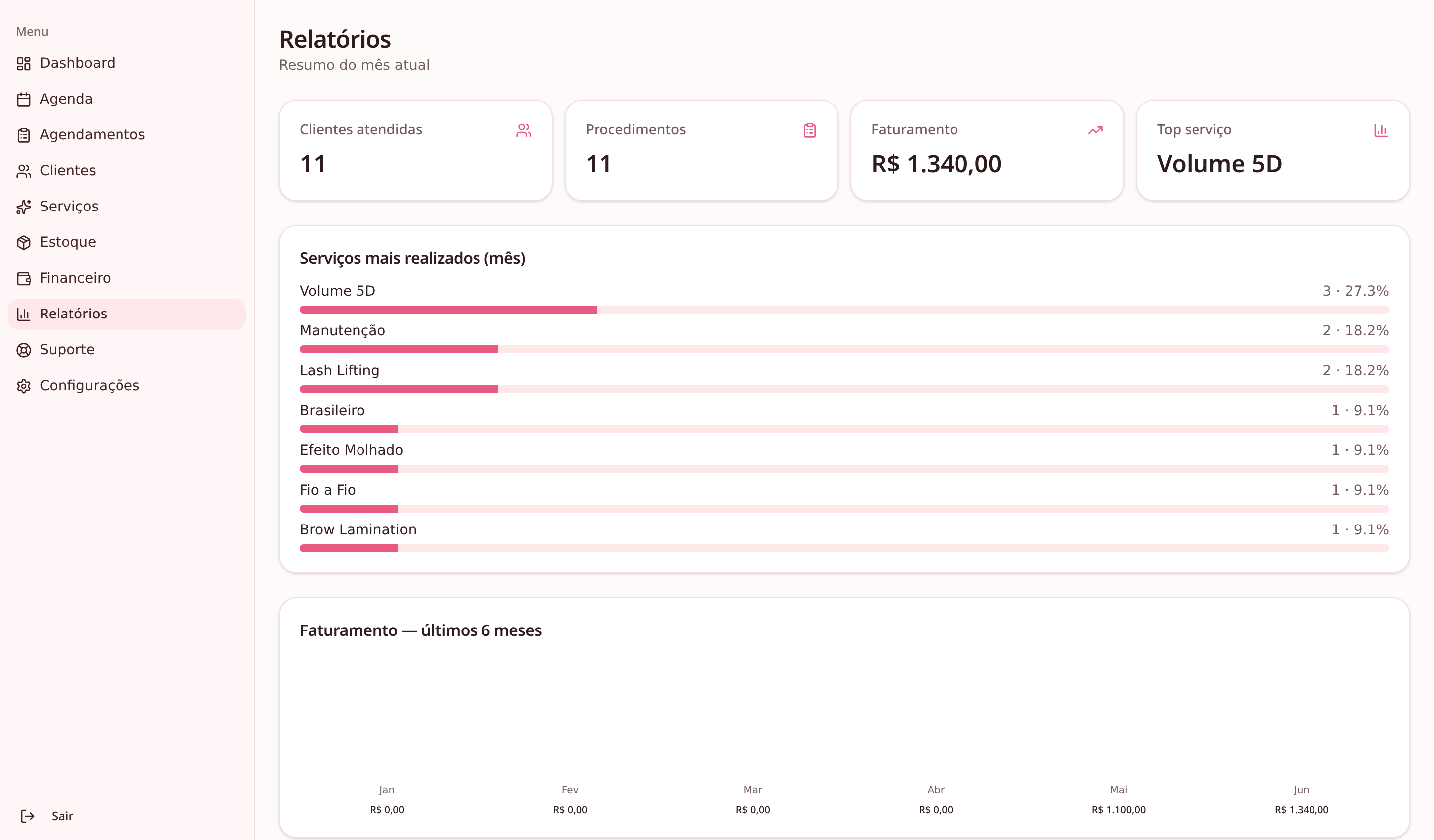
Task: Click the Relatórios page heading
Action: tap(335, 39)
